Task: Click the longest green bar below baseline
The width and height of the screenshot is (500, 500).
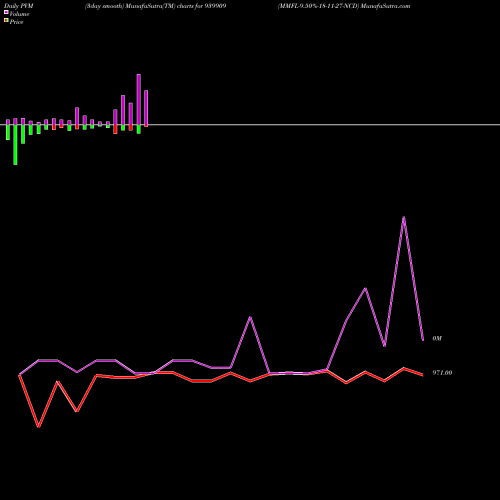Action: [15, 145]
